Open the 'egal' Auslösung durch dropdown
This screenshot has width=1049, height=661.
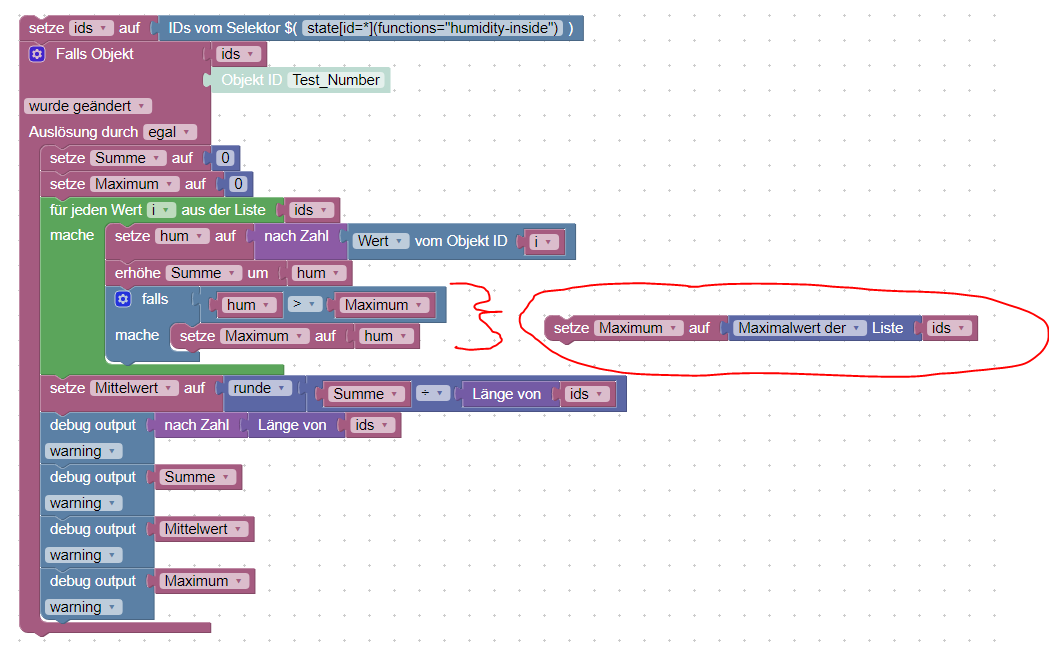point(170,132)
